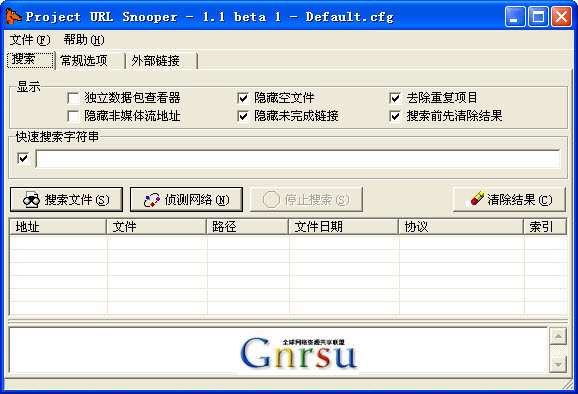Click the network icon on 侦测网络 button

(x=152, y=200)
